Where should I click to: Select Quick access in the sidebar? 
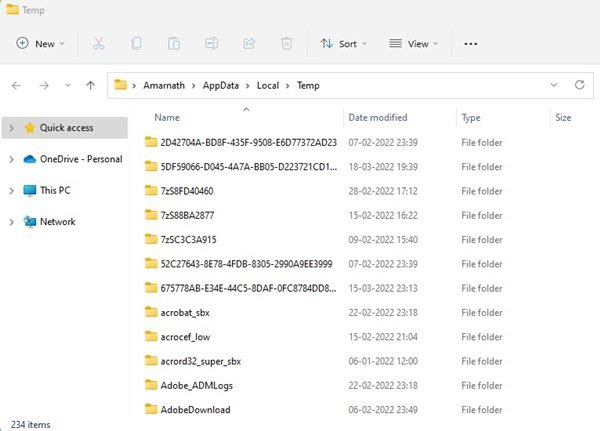click(66, 128)
